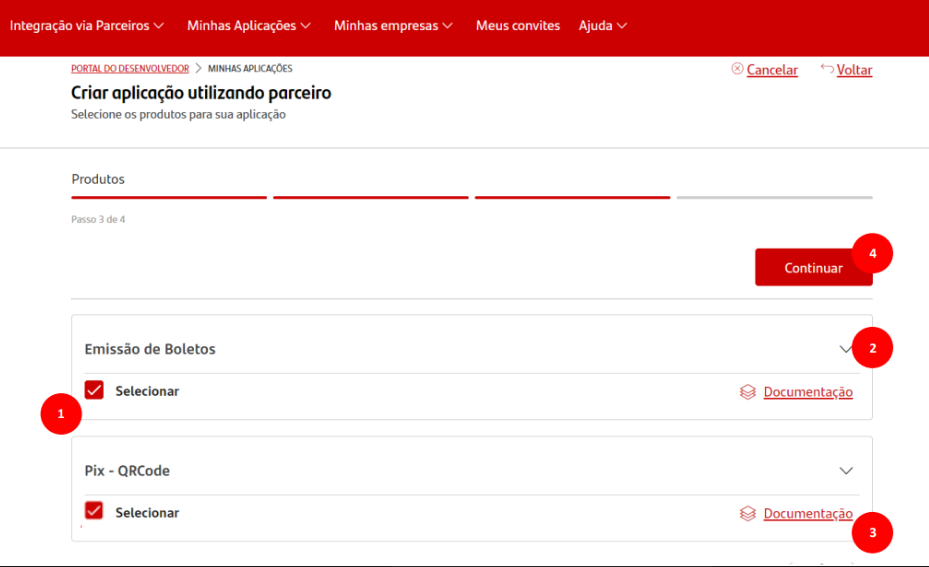Click the Criar aplicação utilizando parceiro title
929x567 pixels.
201,93
